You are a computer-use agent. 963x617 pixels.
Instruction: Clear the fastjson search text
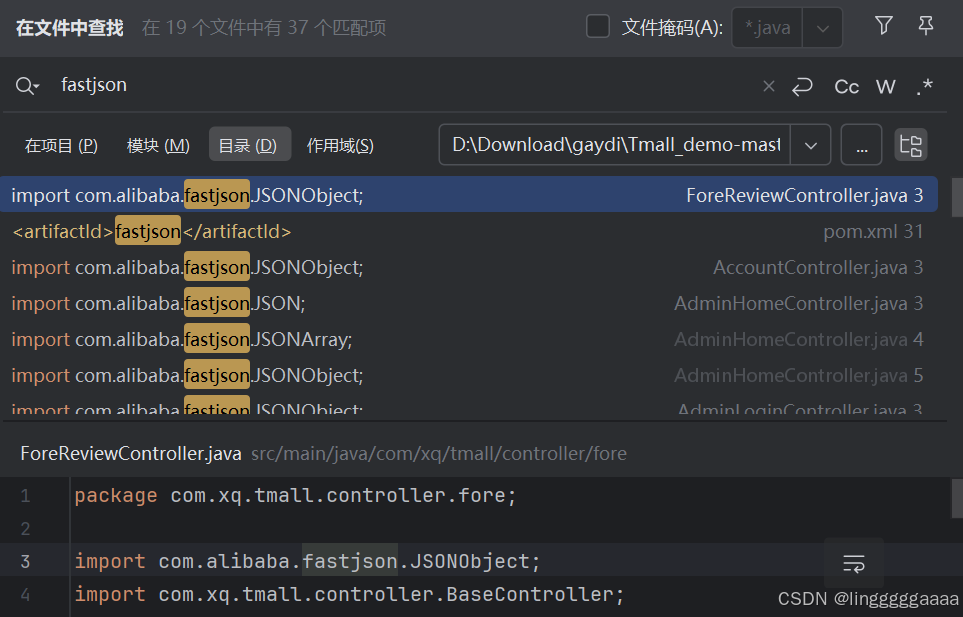coord(768,87)
